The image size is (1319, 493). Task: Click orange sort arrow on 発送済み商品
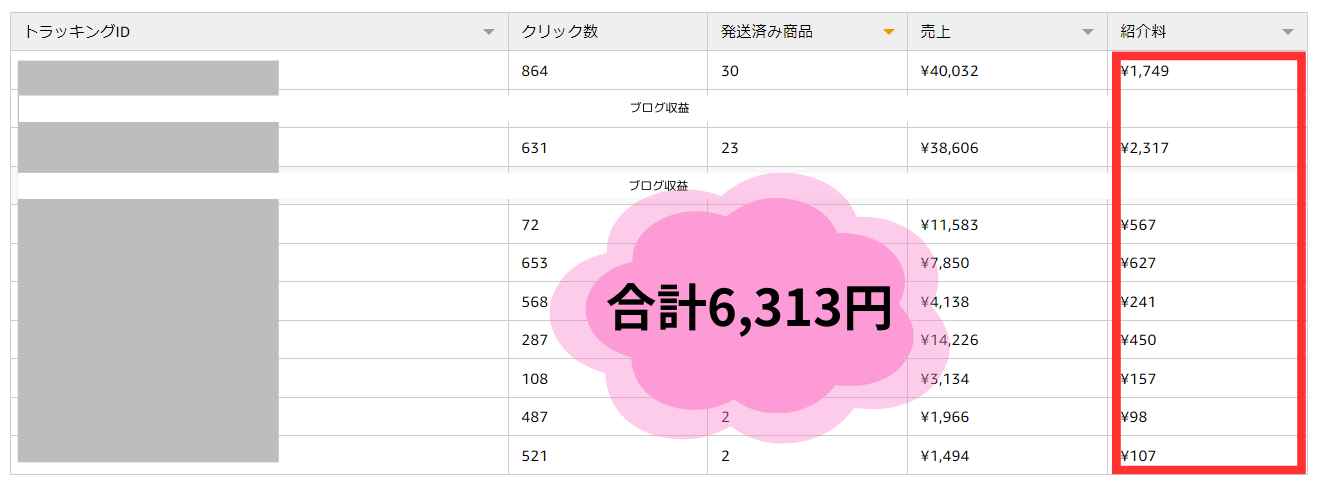[888, 32]
